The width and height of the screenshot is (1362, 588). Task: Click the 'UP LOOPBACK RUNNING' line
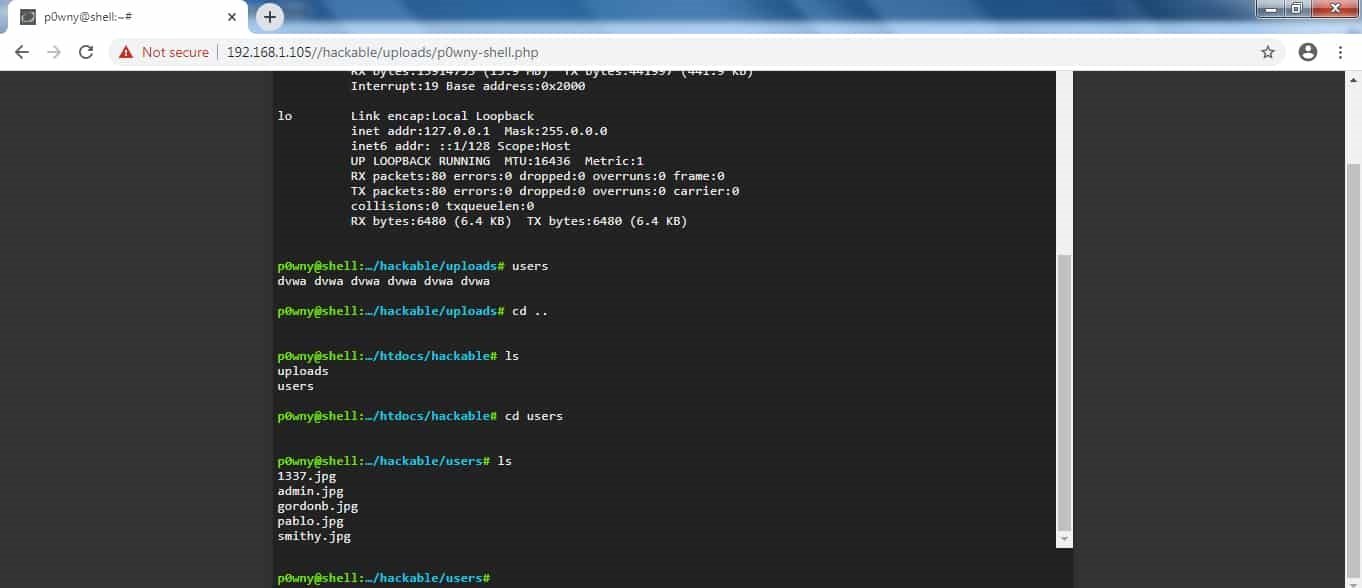(x=497, y=161)
